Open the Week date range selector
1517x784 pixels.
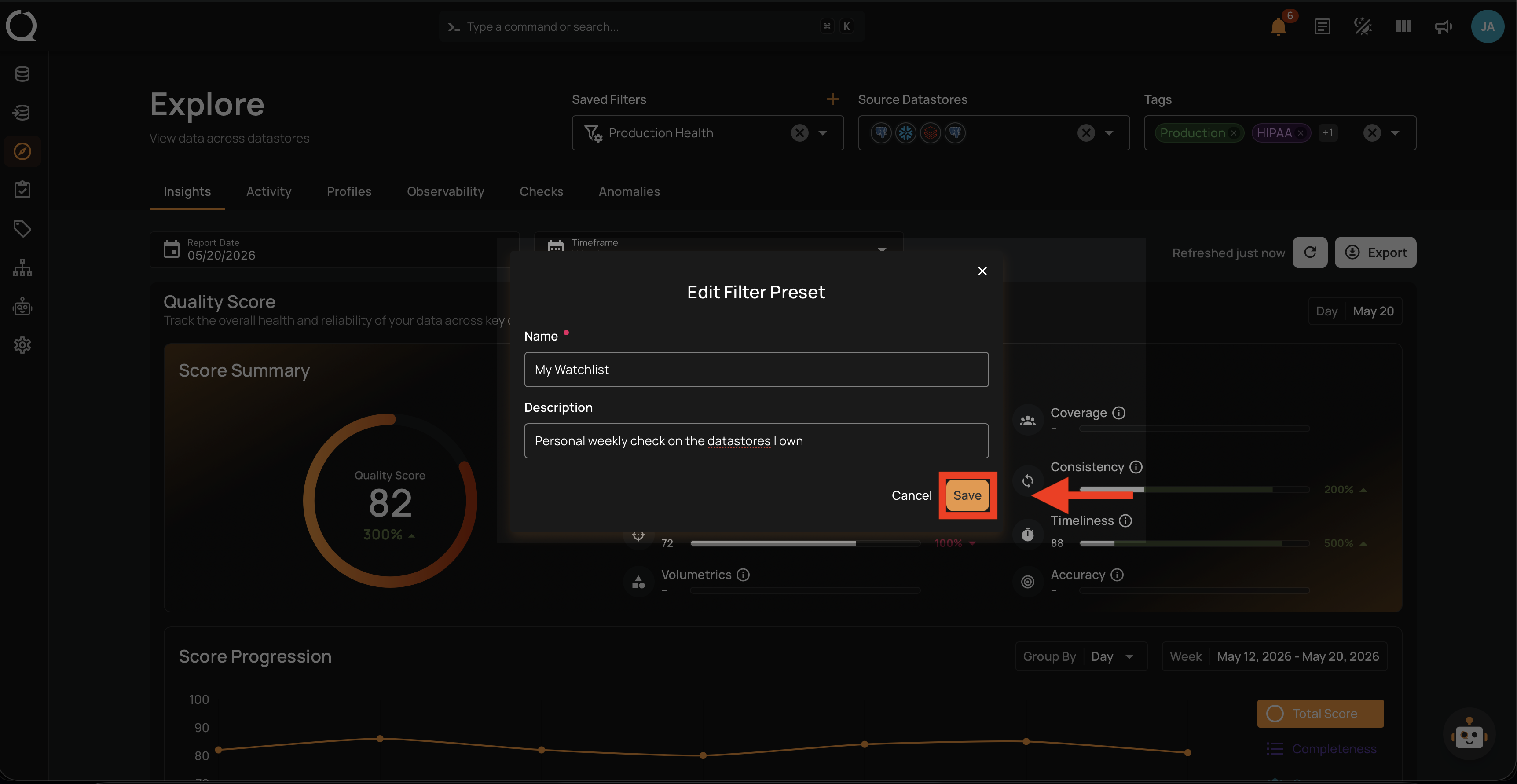pyautogui.click(x=1274, y=656)
